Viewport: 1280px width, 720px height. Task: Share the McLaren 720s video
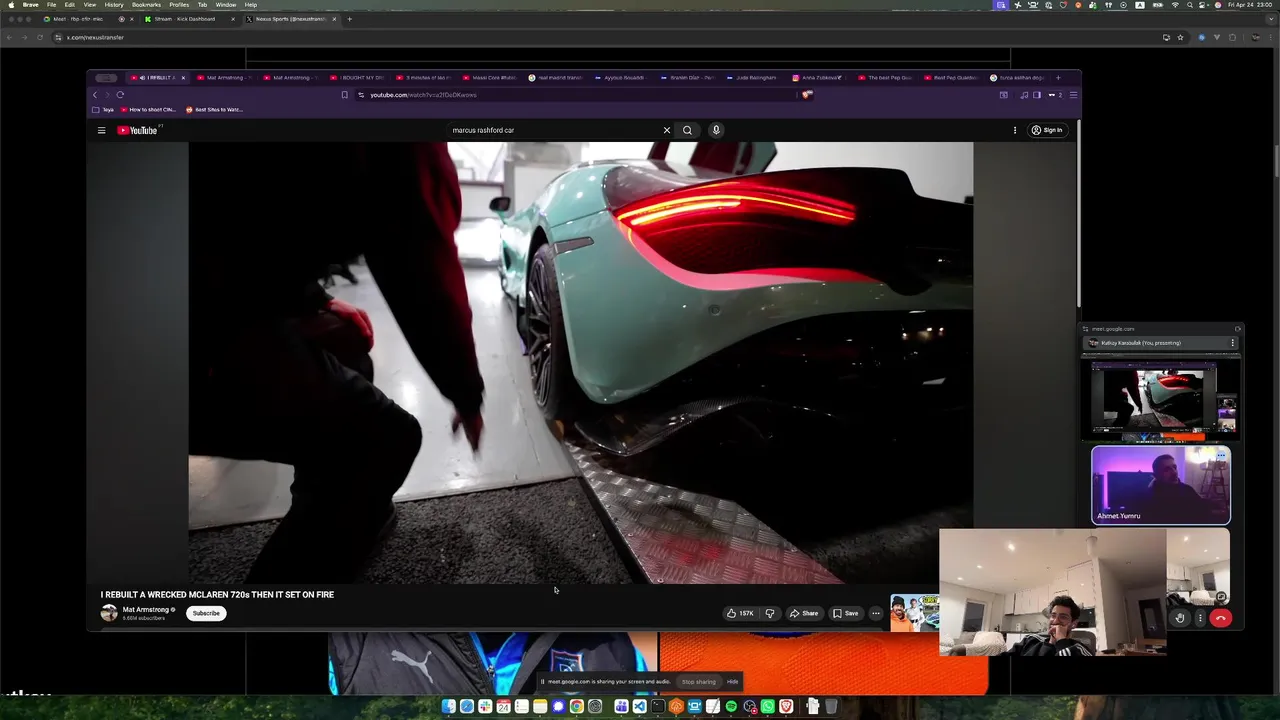click(x=804, y=613)
